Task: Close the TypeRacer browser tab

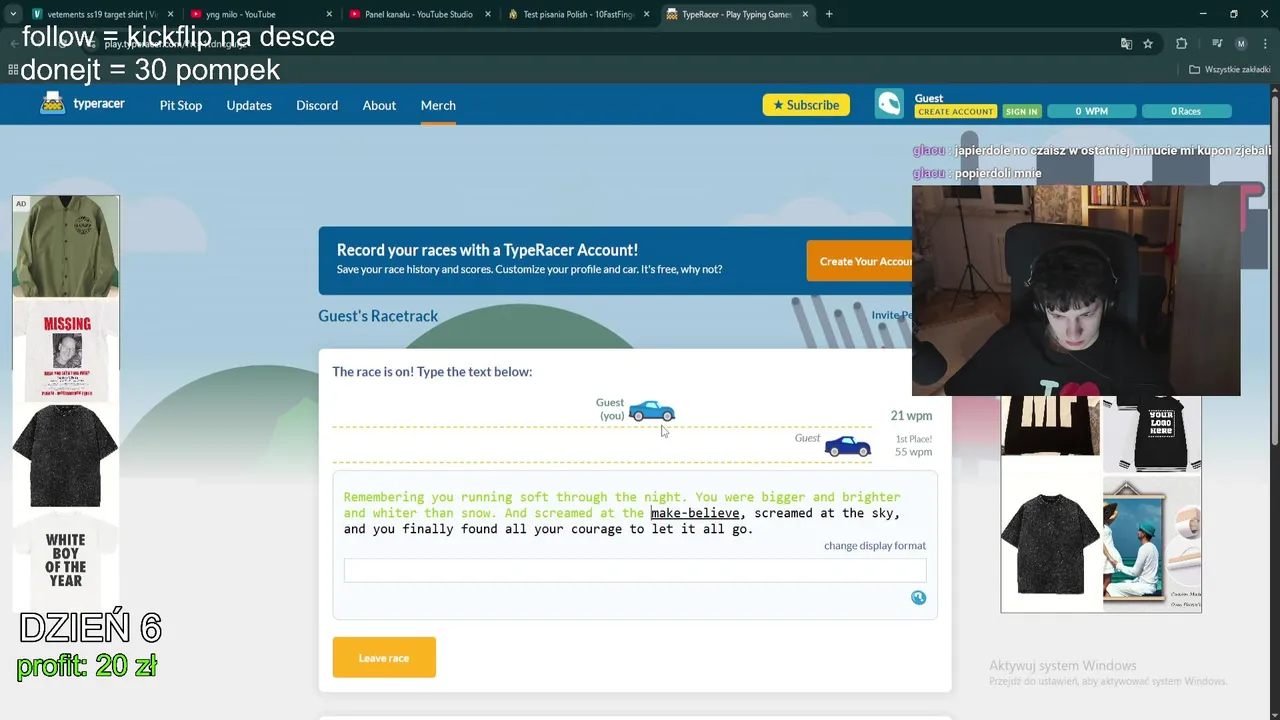Action: 805,14
